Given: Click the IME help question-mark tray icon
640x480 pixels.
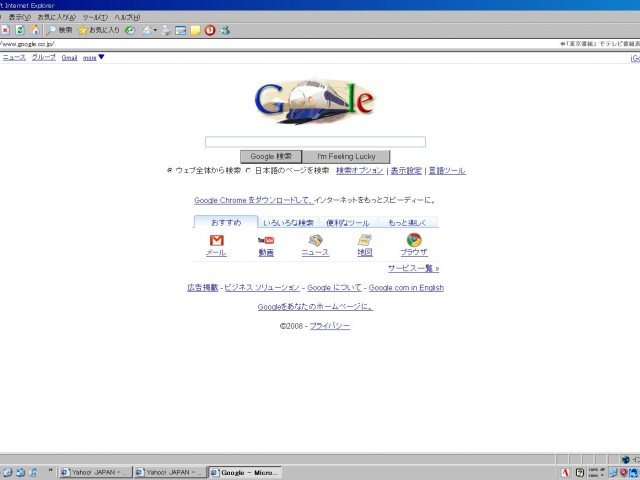Looking at the screenshot, I should tap(580, 472).
